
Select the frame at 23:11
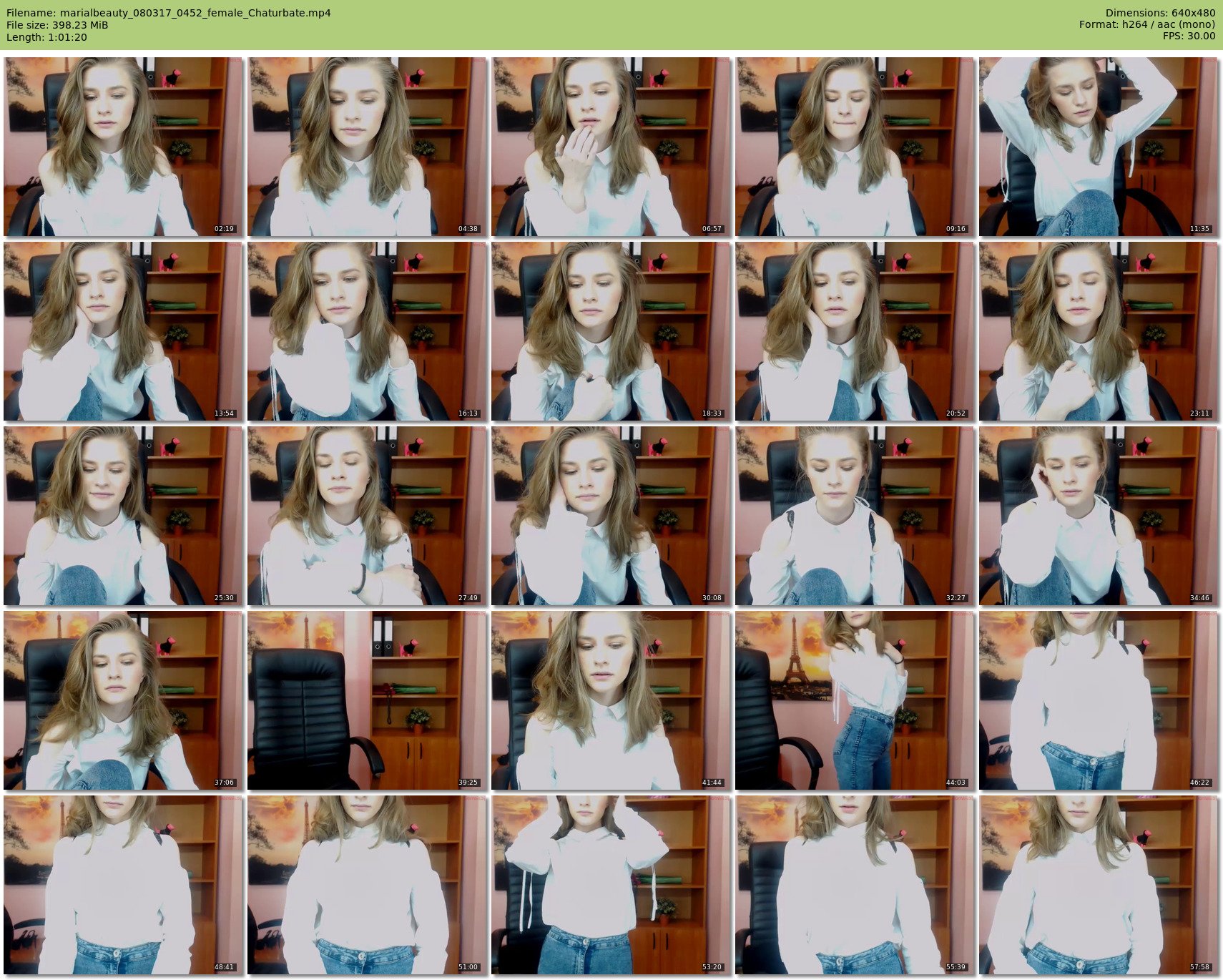pyautogui.click(x=1099, y=331)
